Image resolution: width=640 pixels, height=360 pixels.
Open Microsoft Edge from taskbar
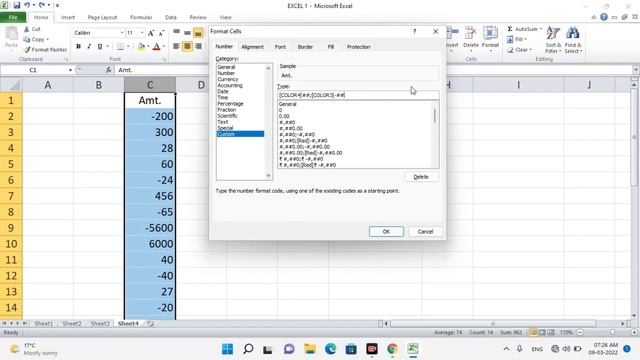(331, 349)
